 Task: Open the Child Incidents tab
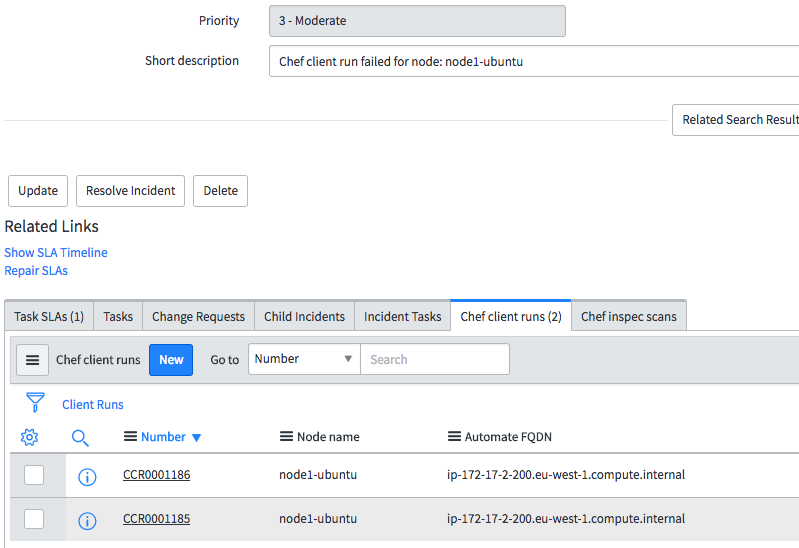pos(305,317)
